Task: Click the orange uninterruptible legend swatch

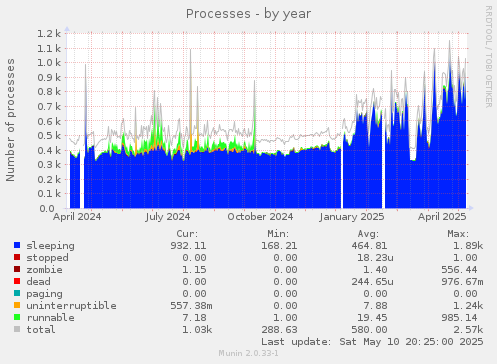Action: [17, 305]
